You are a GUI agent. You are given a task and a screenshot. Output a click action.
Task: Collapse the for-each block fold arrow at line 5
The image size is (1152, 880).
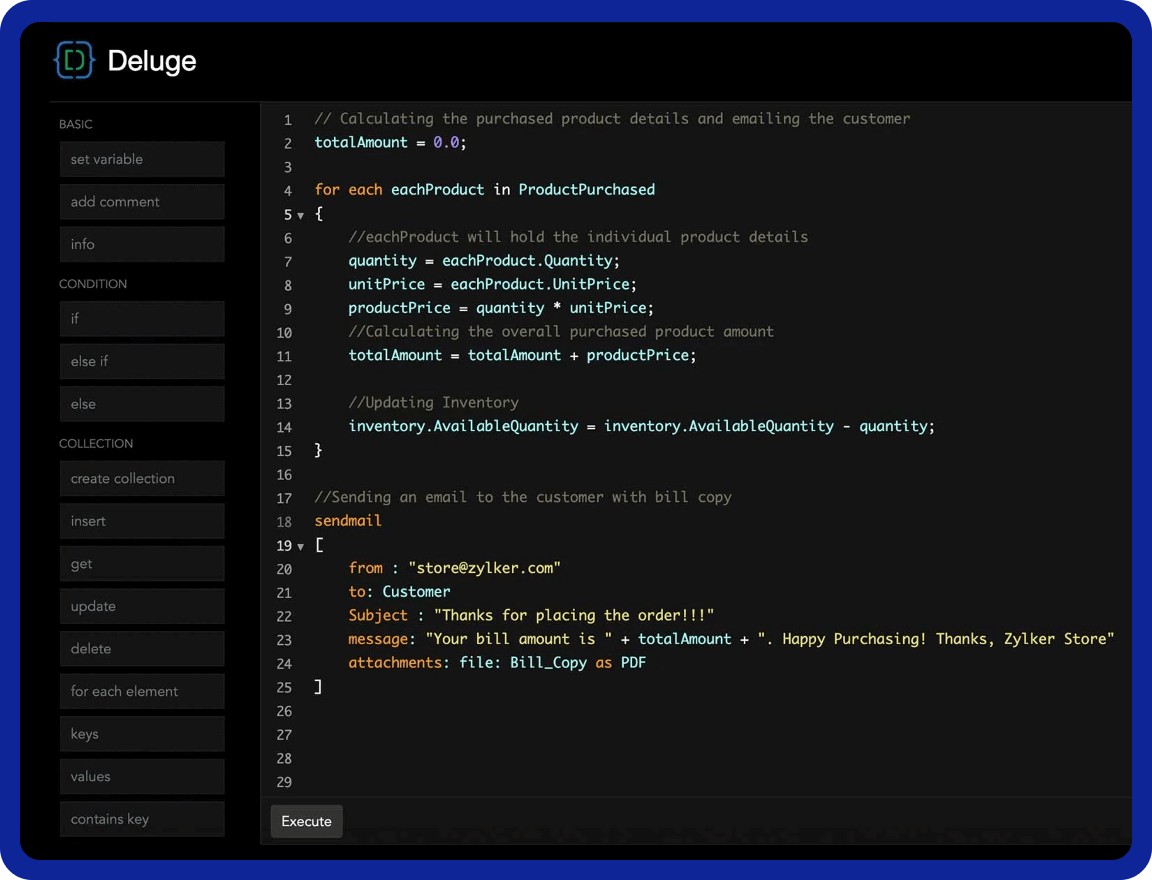click(300, 215)
